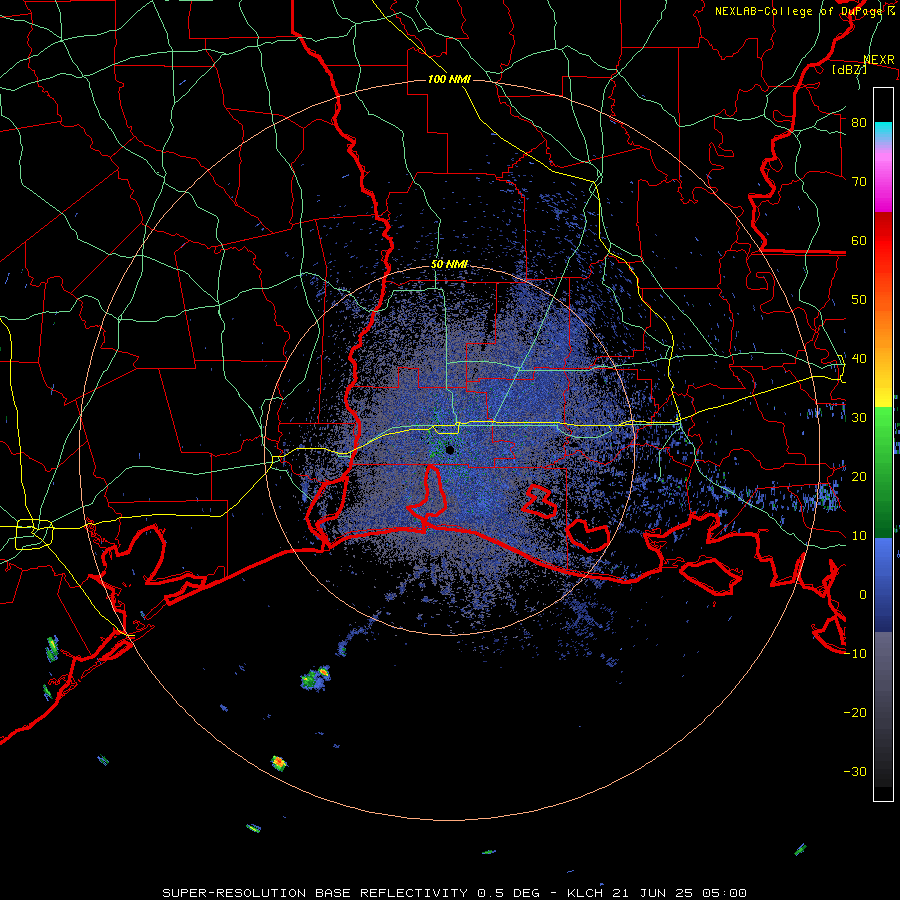Click the -10 value on the dBZ scale

tap(855, 654)
